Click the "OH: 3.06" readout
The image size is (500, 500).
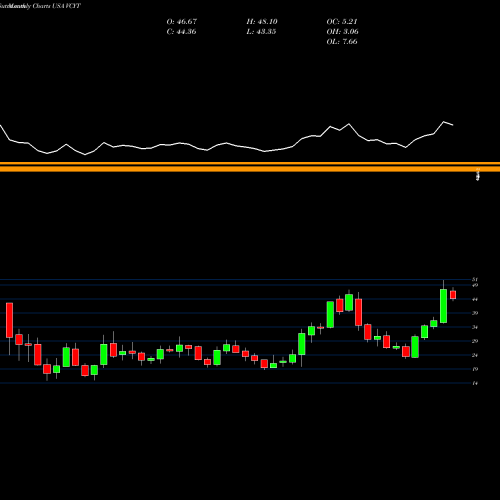tap(342, 32)
